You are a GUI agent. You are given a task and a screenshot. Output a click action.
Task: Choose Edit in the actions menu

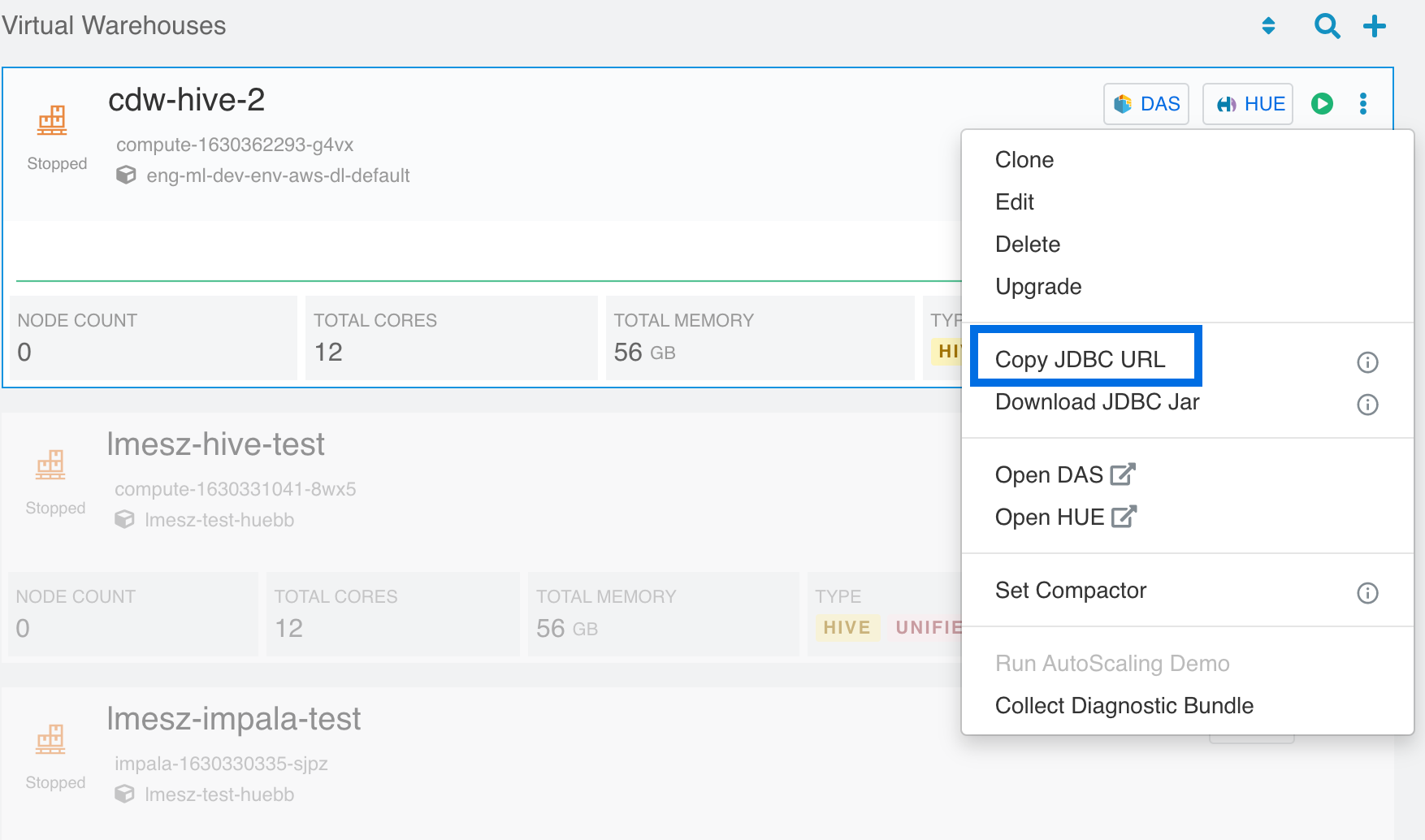click(x=1014, y=202)
